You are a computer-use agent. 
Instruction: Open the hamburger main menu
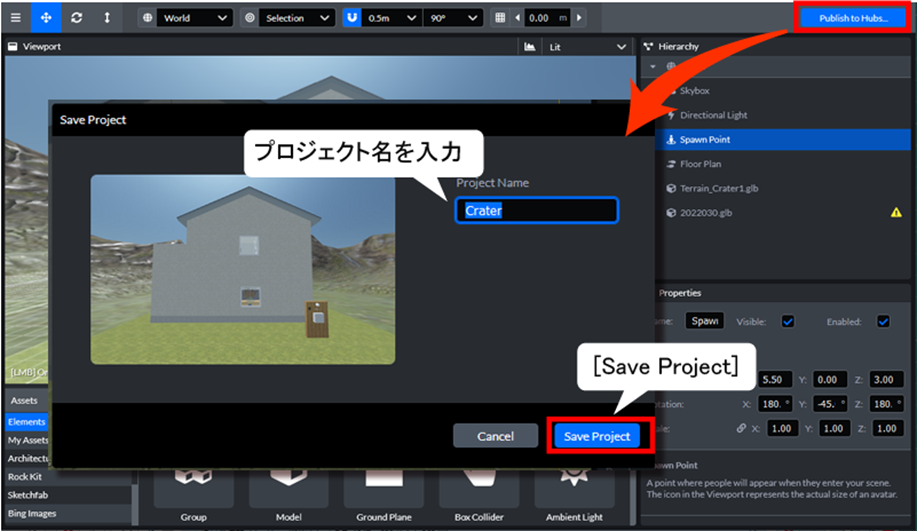pos(15,18)
